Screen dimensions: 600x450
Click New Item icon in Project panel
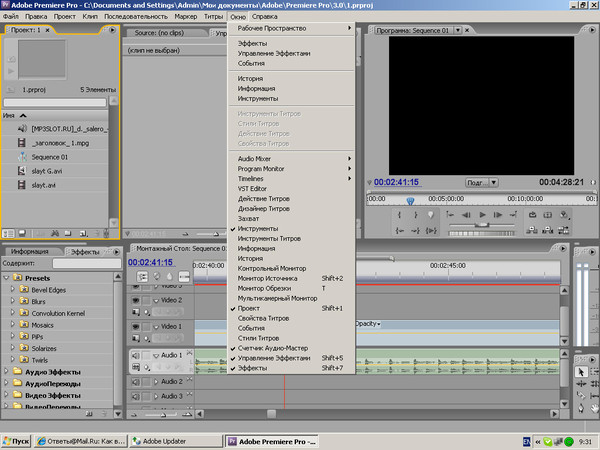pyautogui.click(x=83, y=233)
